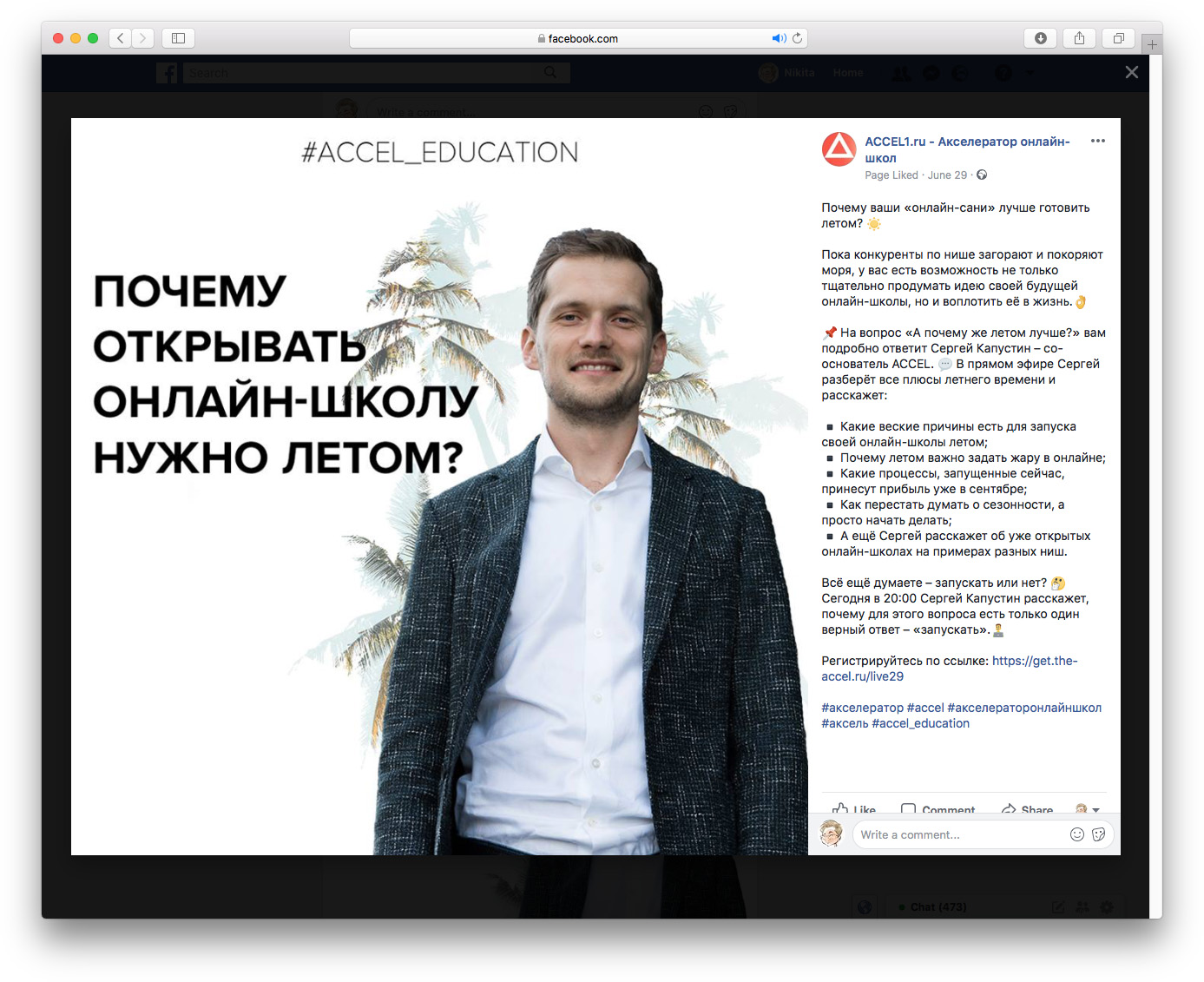Go back to the previous page

click(121, 38)
